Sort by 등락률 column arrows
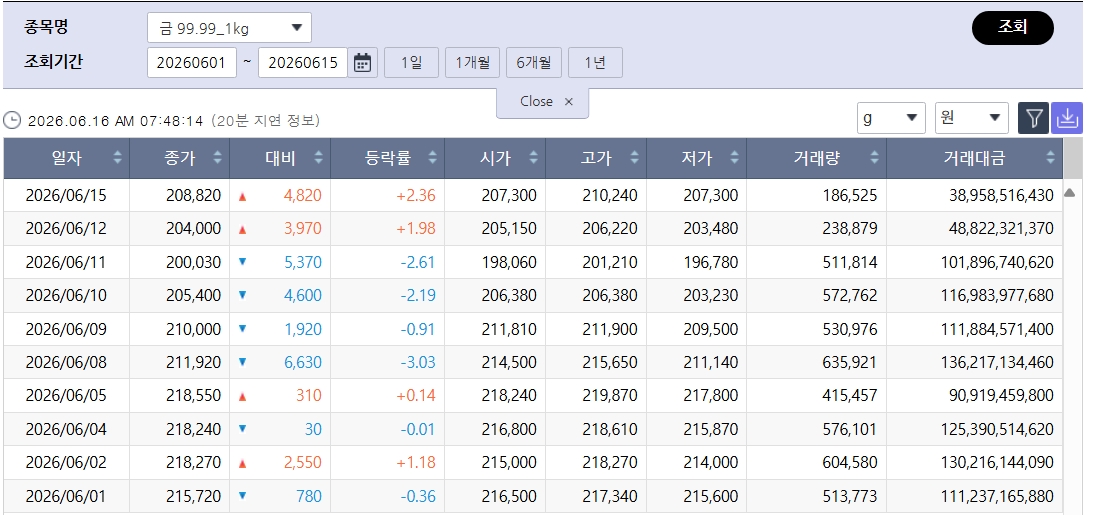 432,158
